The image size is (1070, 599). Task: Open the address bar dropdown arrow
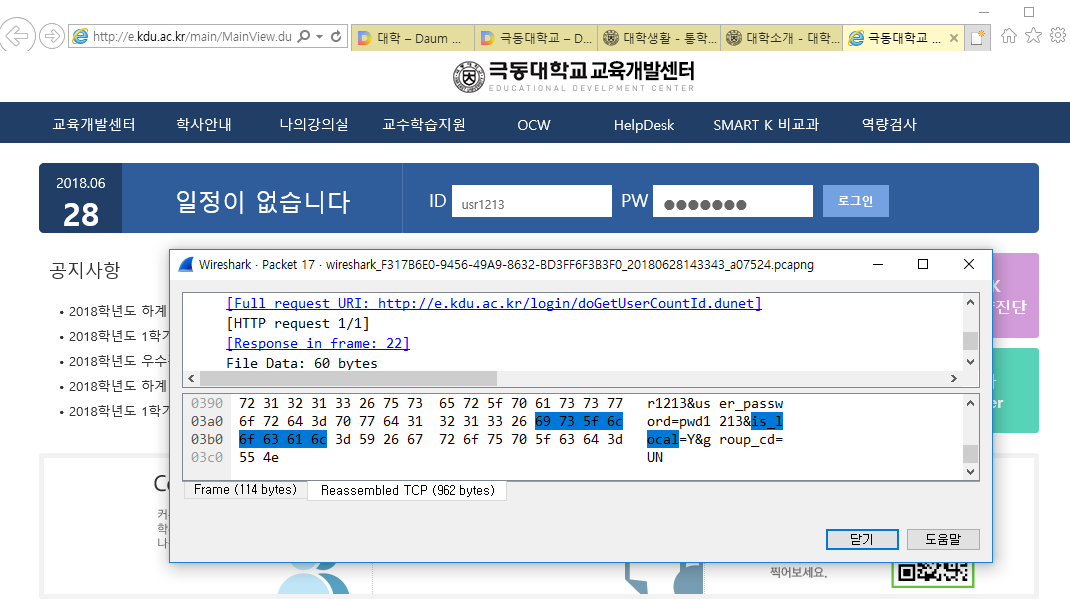[319, 36]
